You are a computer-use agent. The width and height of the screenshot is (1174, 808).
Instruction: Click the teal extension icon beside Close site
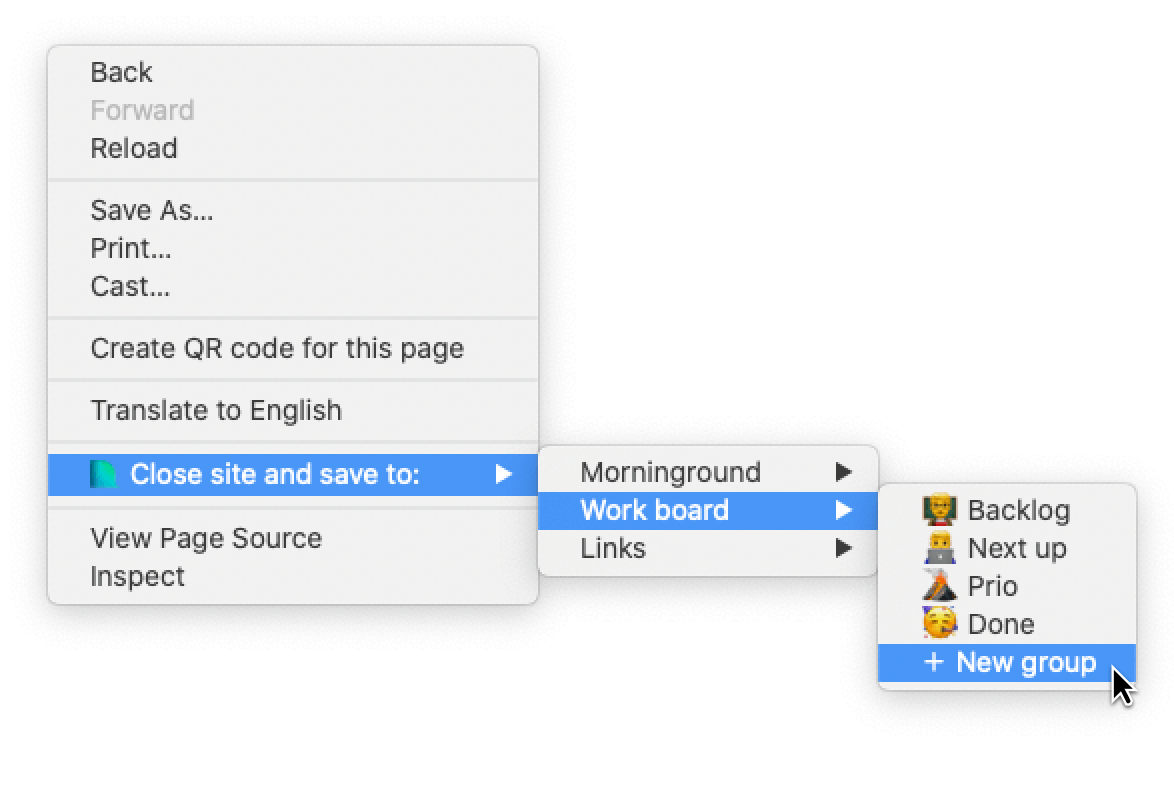[103, 474]
